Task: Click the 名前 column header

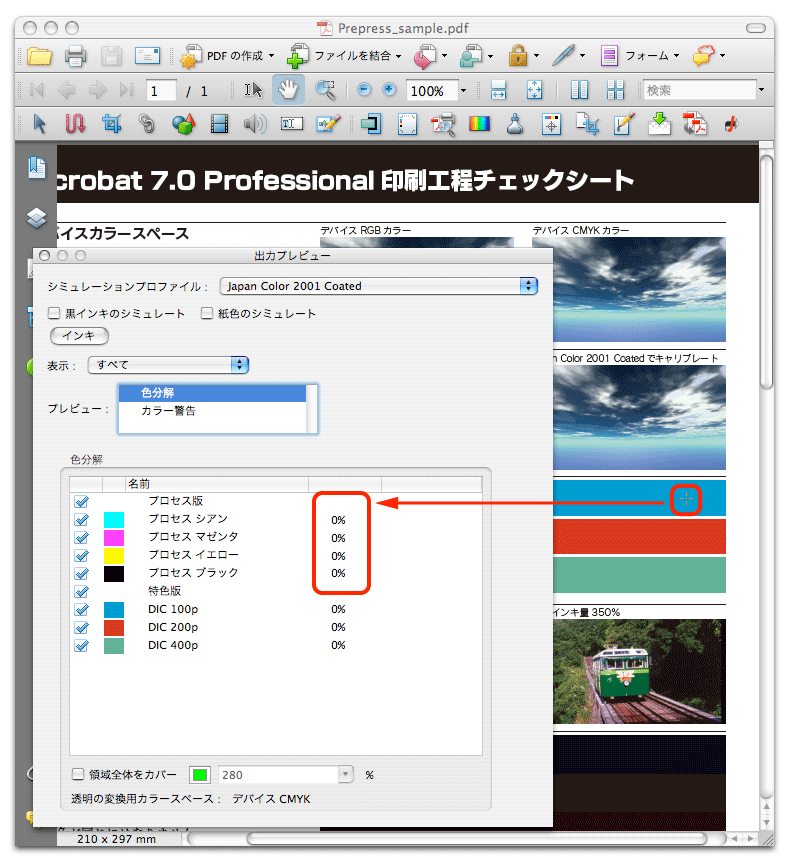Action: coord(216,484)
